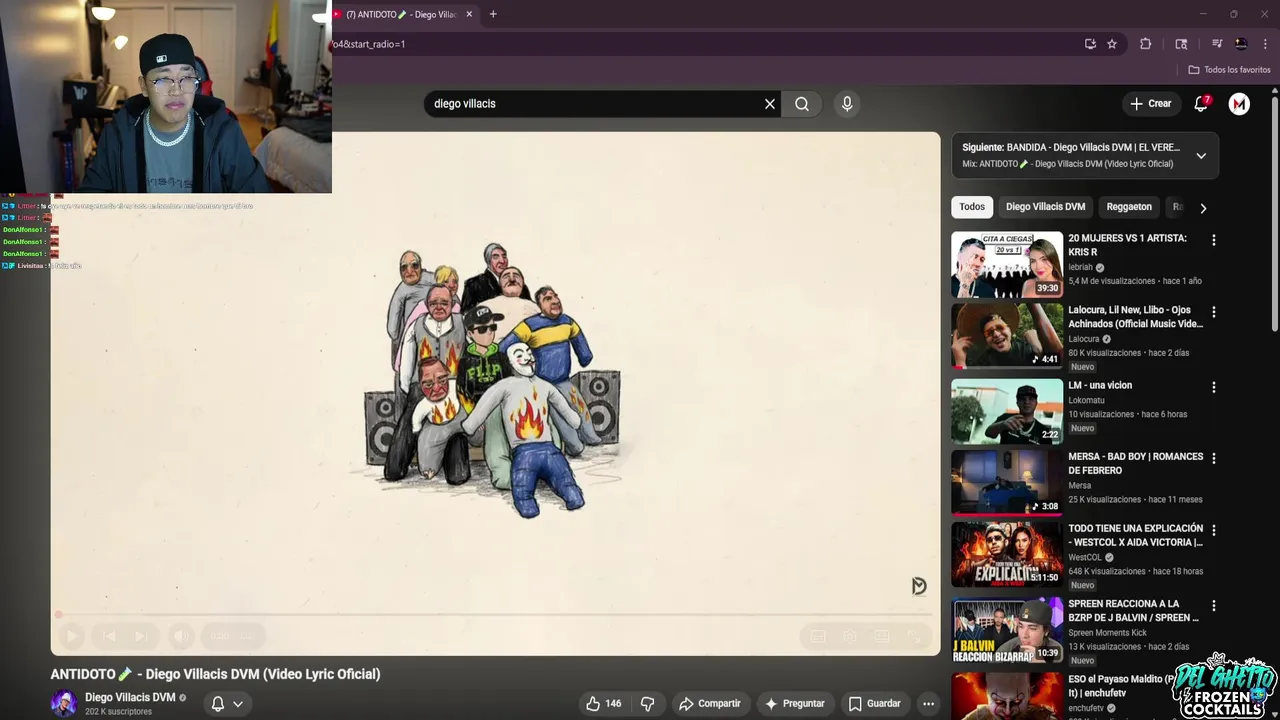Show more filter chips arrow
This screenshot has height=720, width=1280.
coord(1203,208)
